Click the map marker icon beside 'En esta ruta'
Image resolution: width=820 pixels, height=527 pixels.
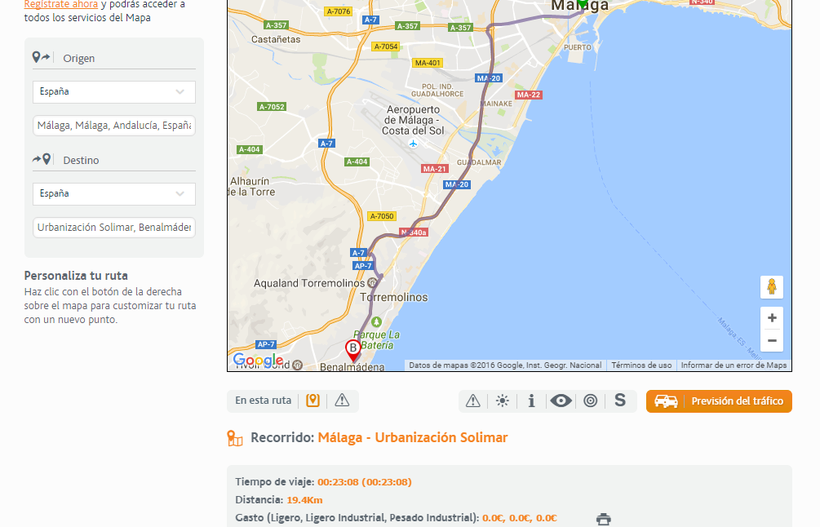[313, 401]
